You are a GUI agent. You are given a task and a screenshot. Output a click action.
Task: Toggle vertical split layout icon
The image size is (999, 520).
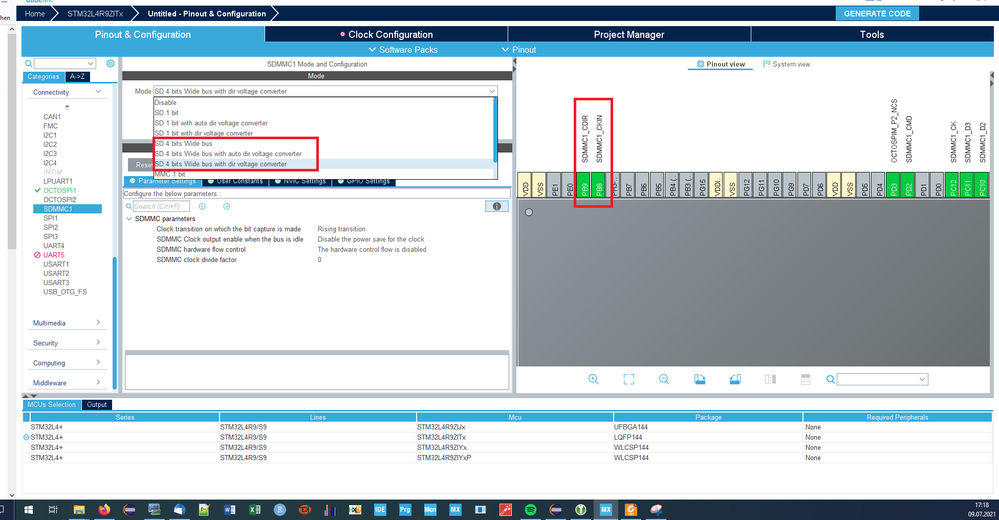770,379
